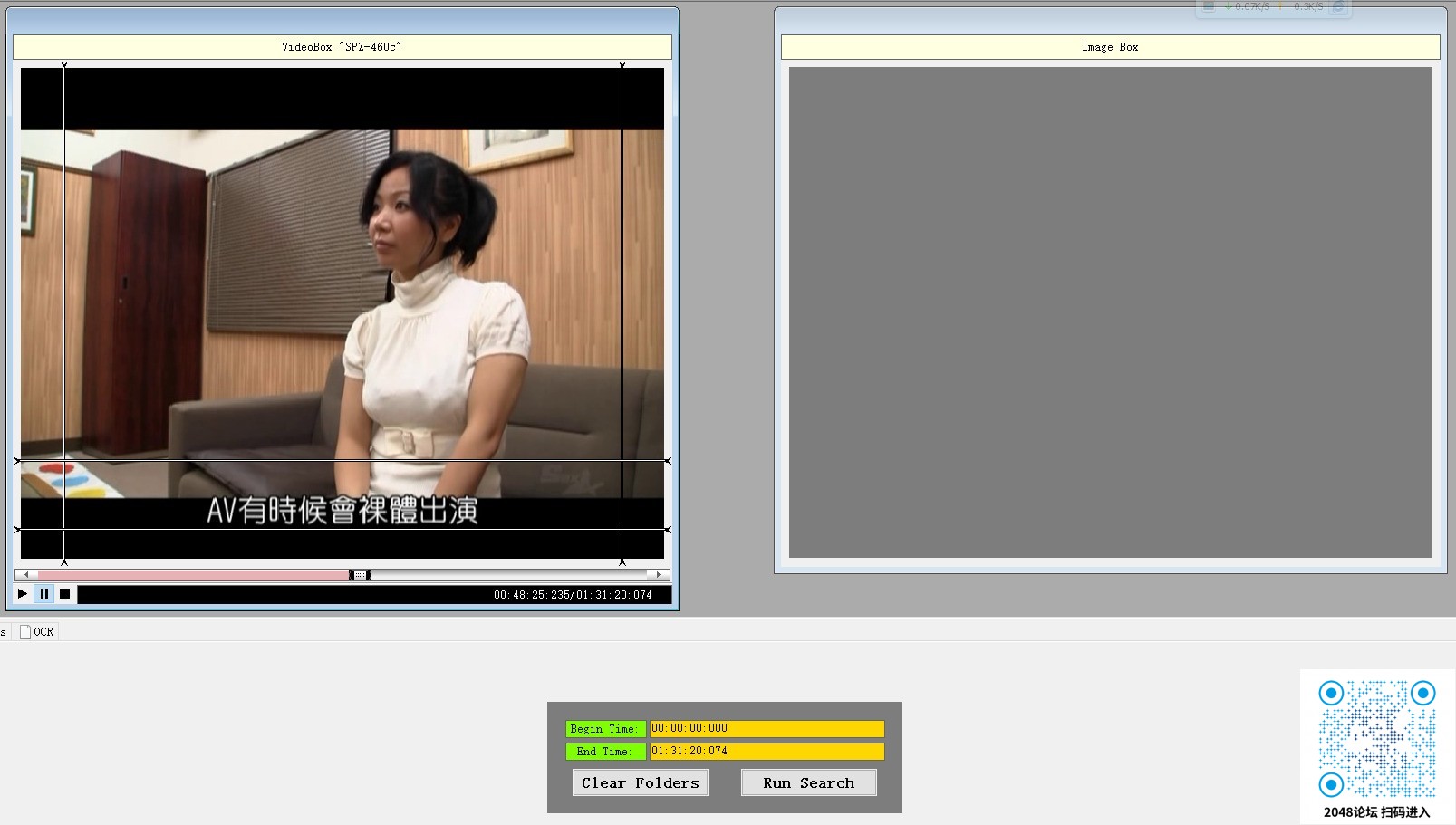1456x825 pixels.
Task: Click the Clear Folders button
Action: point(641,783)
